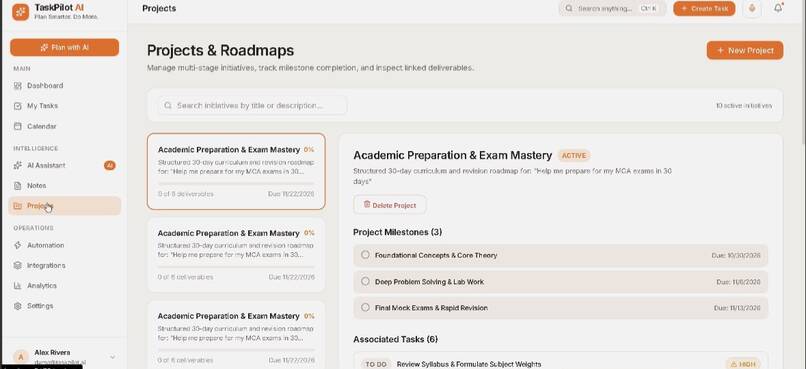The image size is (806, 369).
Task: Click the TaskPilot AI logo icon
Action: tap(21, 12)
